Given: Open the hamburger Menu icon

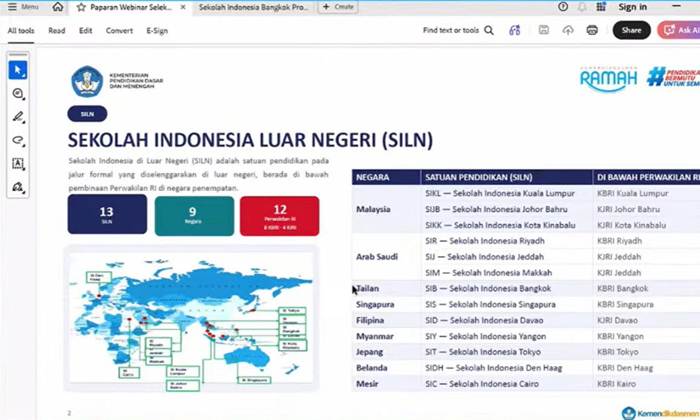Looking at the screenshot, I should point(12,7).
